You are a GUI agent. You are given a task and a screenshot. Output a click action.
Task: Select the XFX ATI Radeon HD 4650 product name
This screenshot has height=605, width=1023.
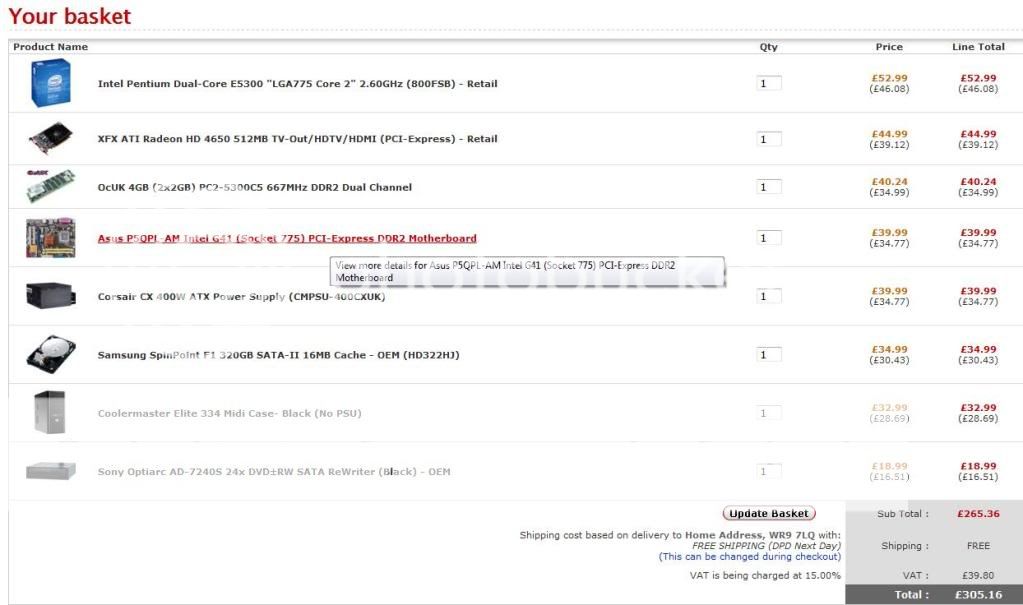click(297, 139)
